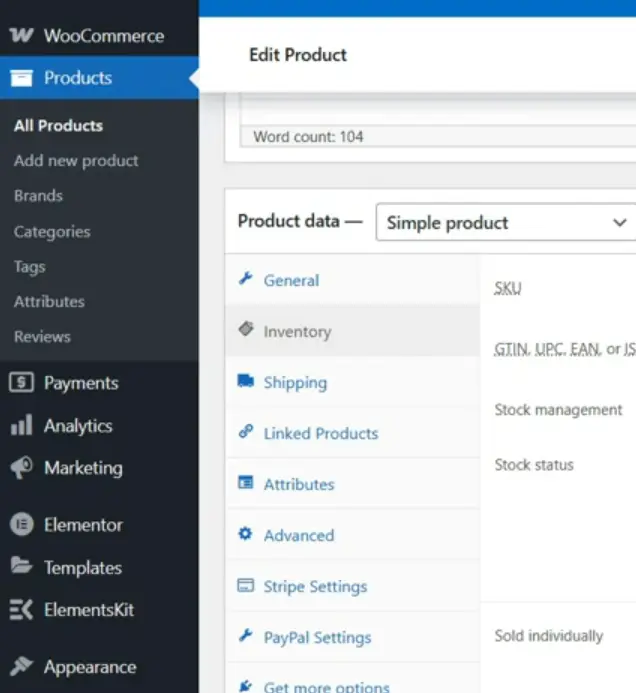Click the Sold individually label

pyautogui.click(x=548, y=636)
